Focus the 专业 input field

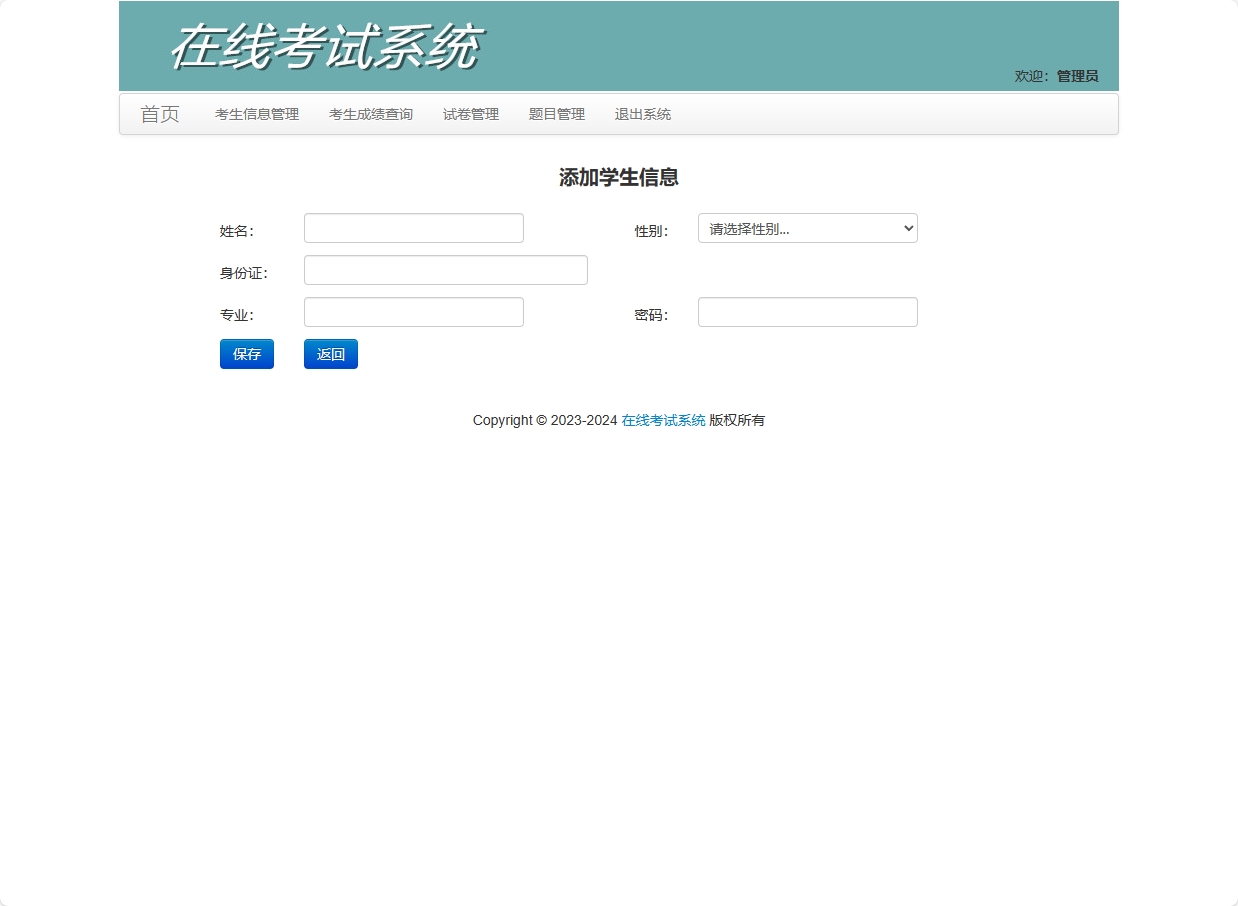click(x=413, y=312)
